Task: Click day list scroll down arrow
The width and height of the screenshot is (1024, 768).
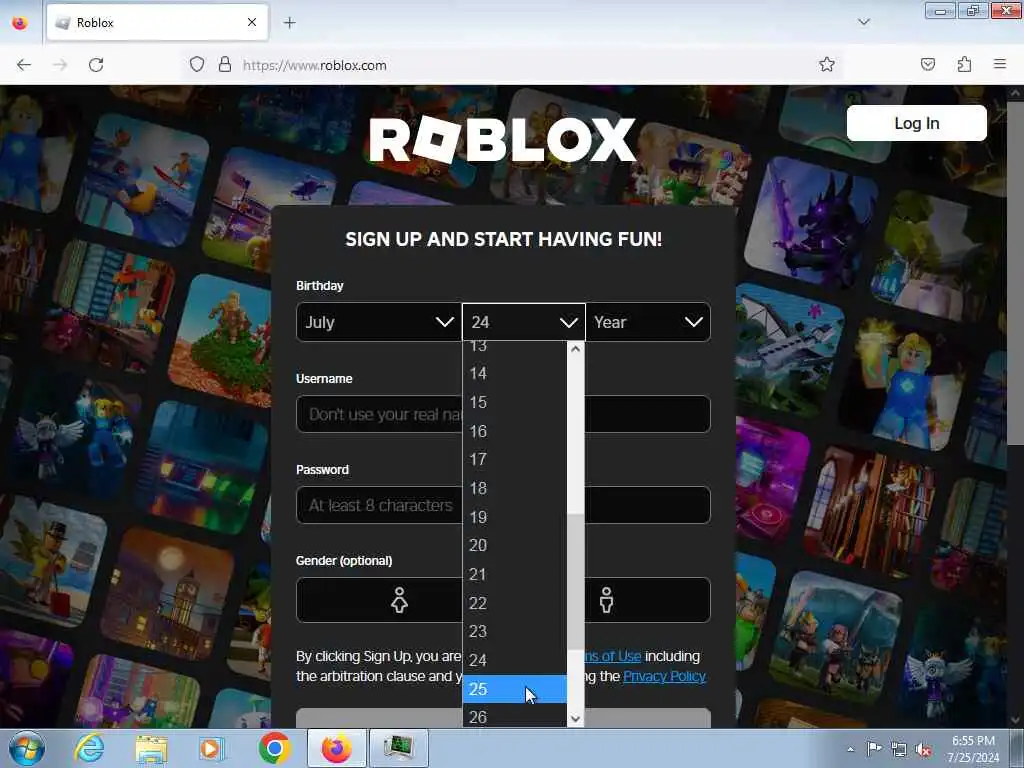Action: pos(575,718)
